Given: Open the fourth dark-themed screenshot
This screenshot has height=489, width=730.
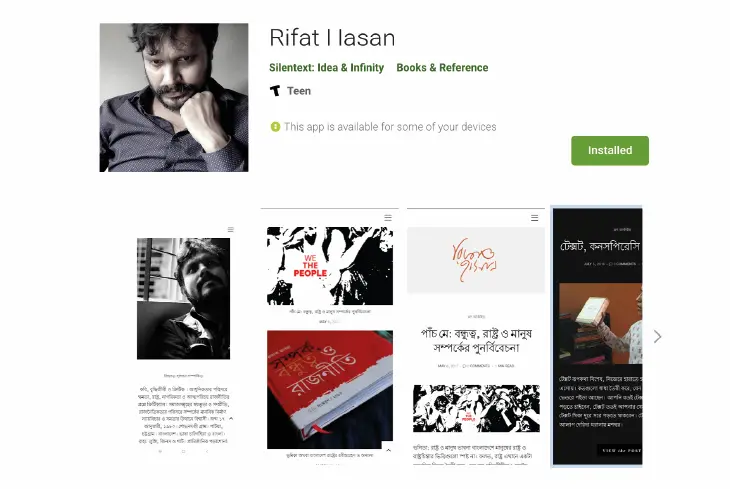Looking at the screenshot, I should (x=597, y=337).
